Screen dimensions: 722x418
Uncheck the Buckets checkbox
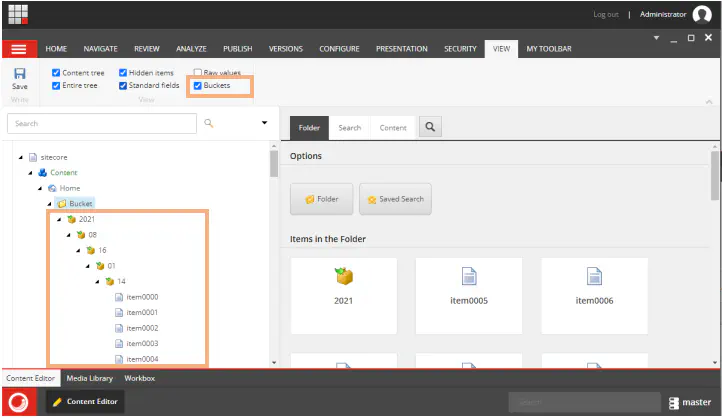tap(198, 86)
